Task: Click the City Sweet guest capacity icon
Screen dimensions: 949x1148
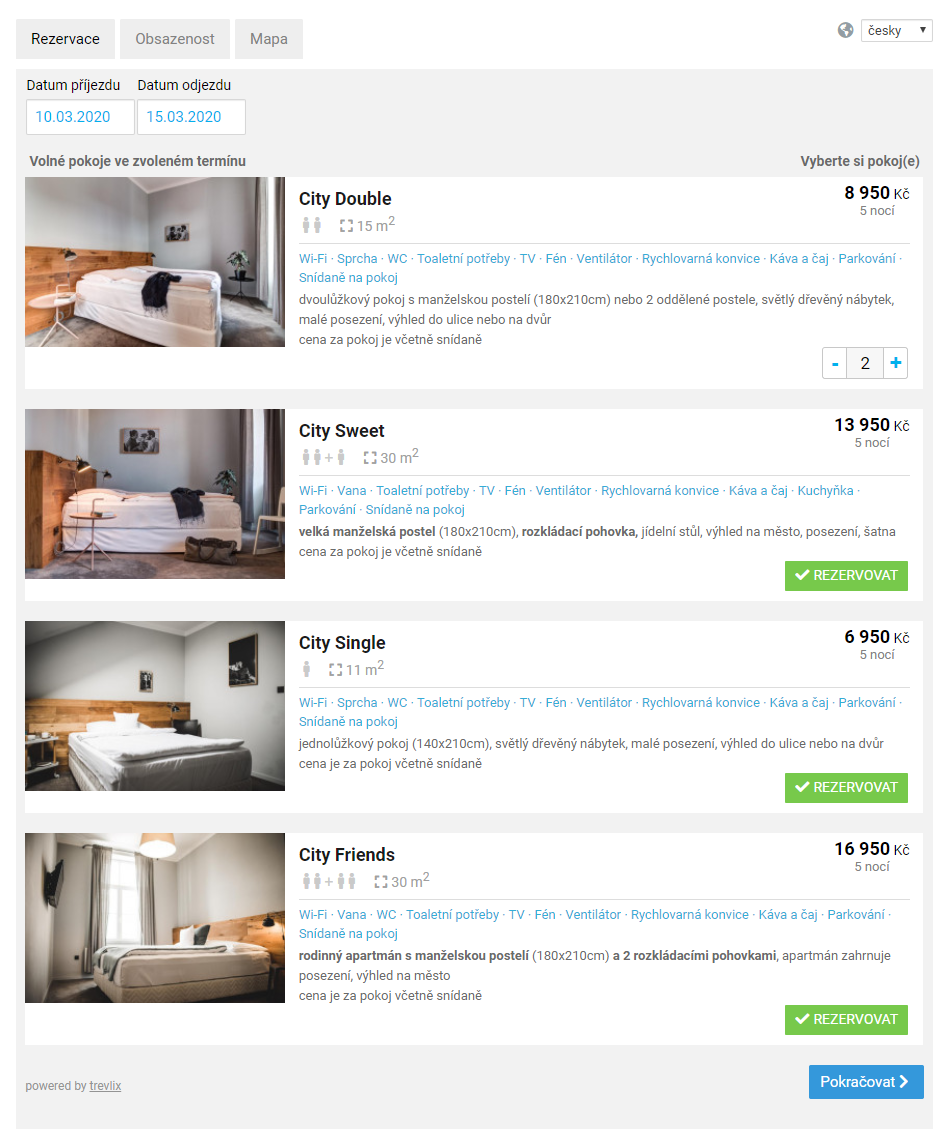Action: (323, 458)
